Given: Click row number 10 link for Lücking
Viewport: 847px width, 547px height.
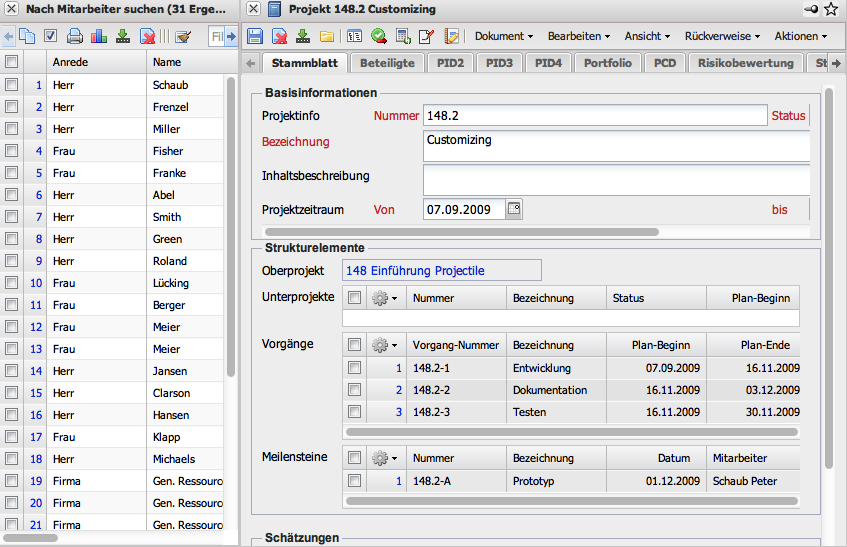Looking at the screenshot, I should click(x=36, y=283).
